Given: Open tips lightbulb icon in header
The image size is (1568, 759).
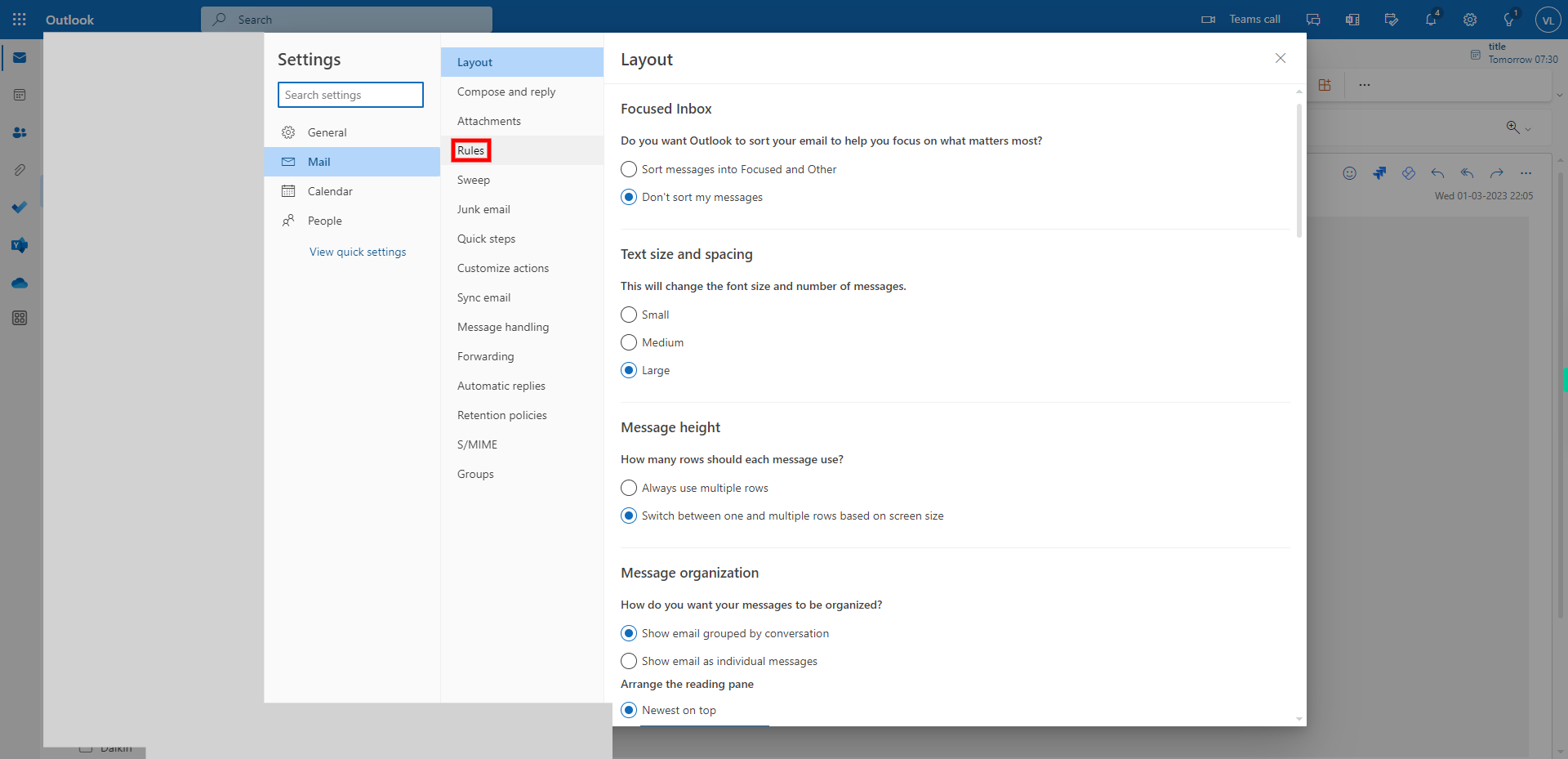Looking at the screenshot, I should click(1509, 19).
